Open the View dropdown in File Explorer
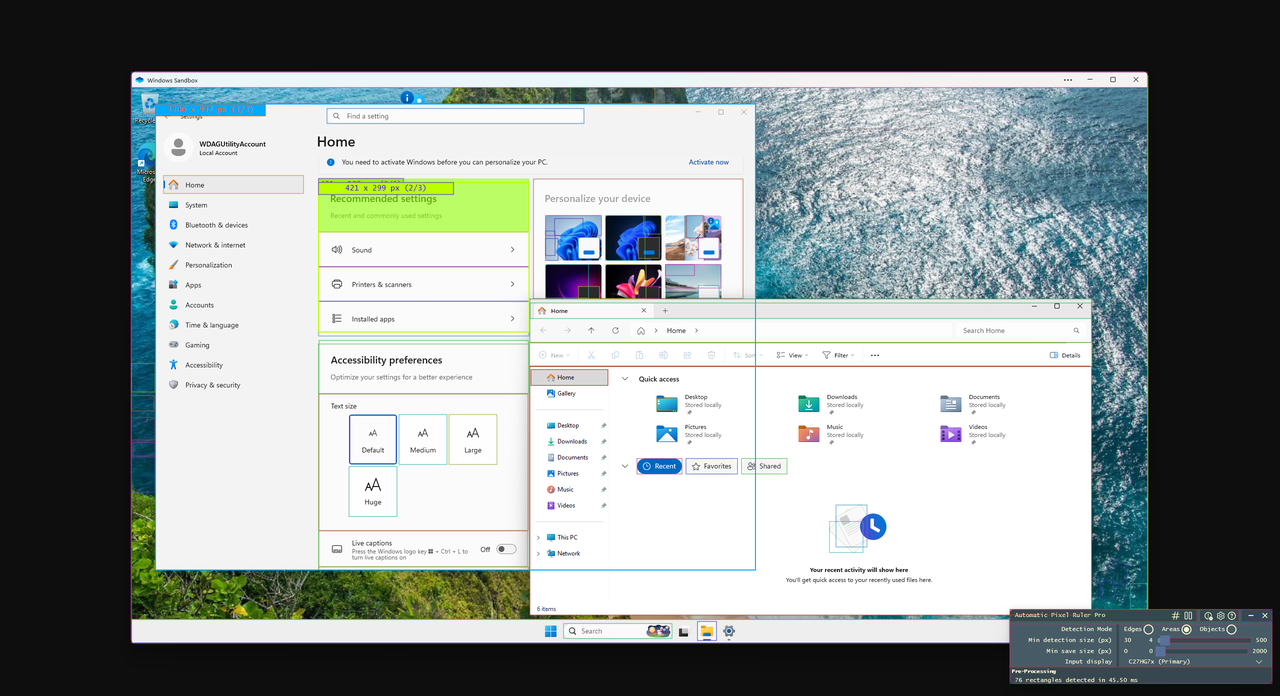This screenshot has height=696, width=1280. click(791, 355)
